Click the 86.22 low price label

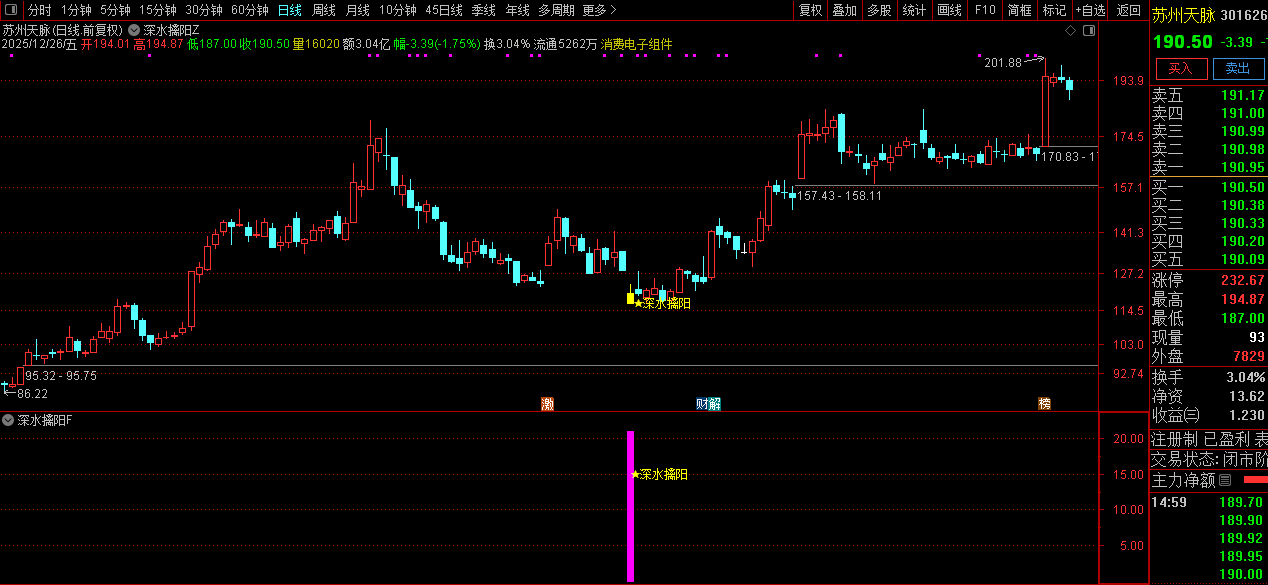33,394
